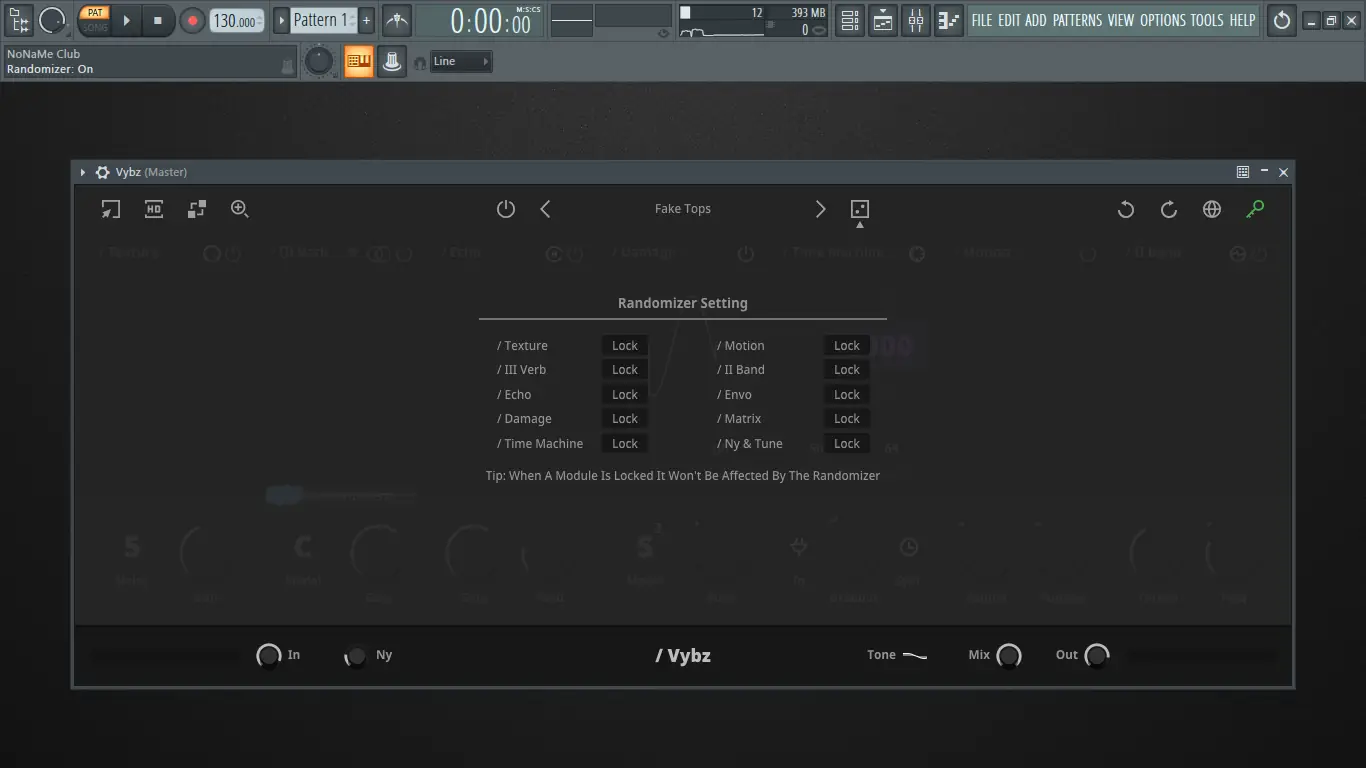Image resolution: width=1366 pixels, height=768 pixels.
Task: Stop playback with the stop button
Action: (157, 20)
